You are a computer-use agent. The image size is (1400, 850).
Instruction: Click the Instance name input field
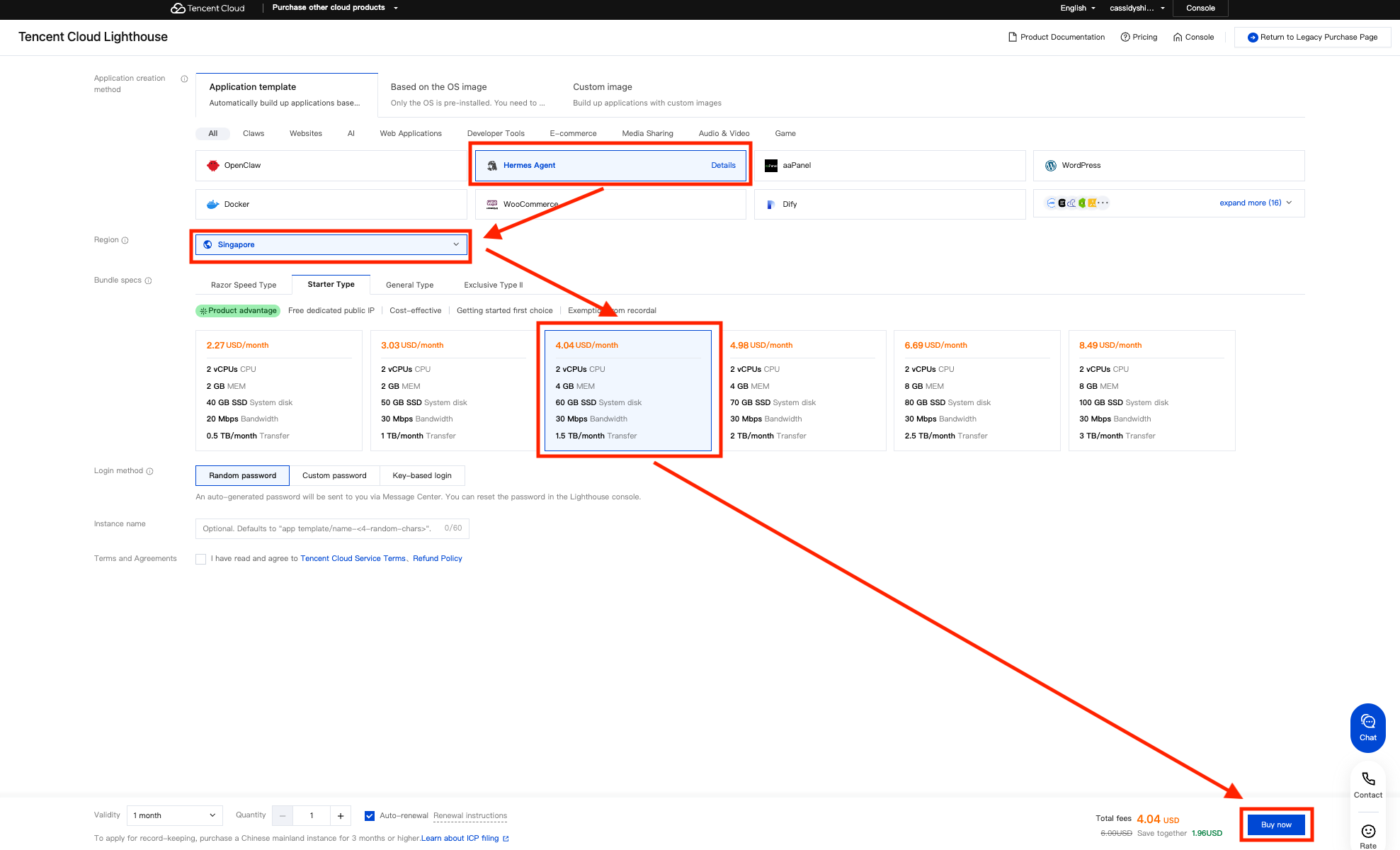coord(332,528)
